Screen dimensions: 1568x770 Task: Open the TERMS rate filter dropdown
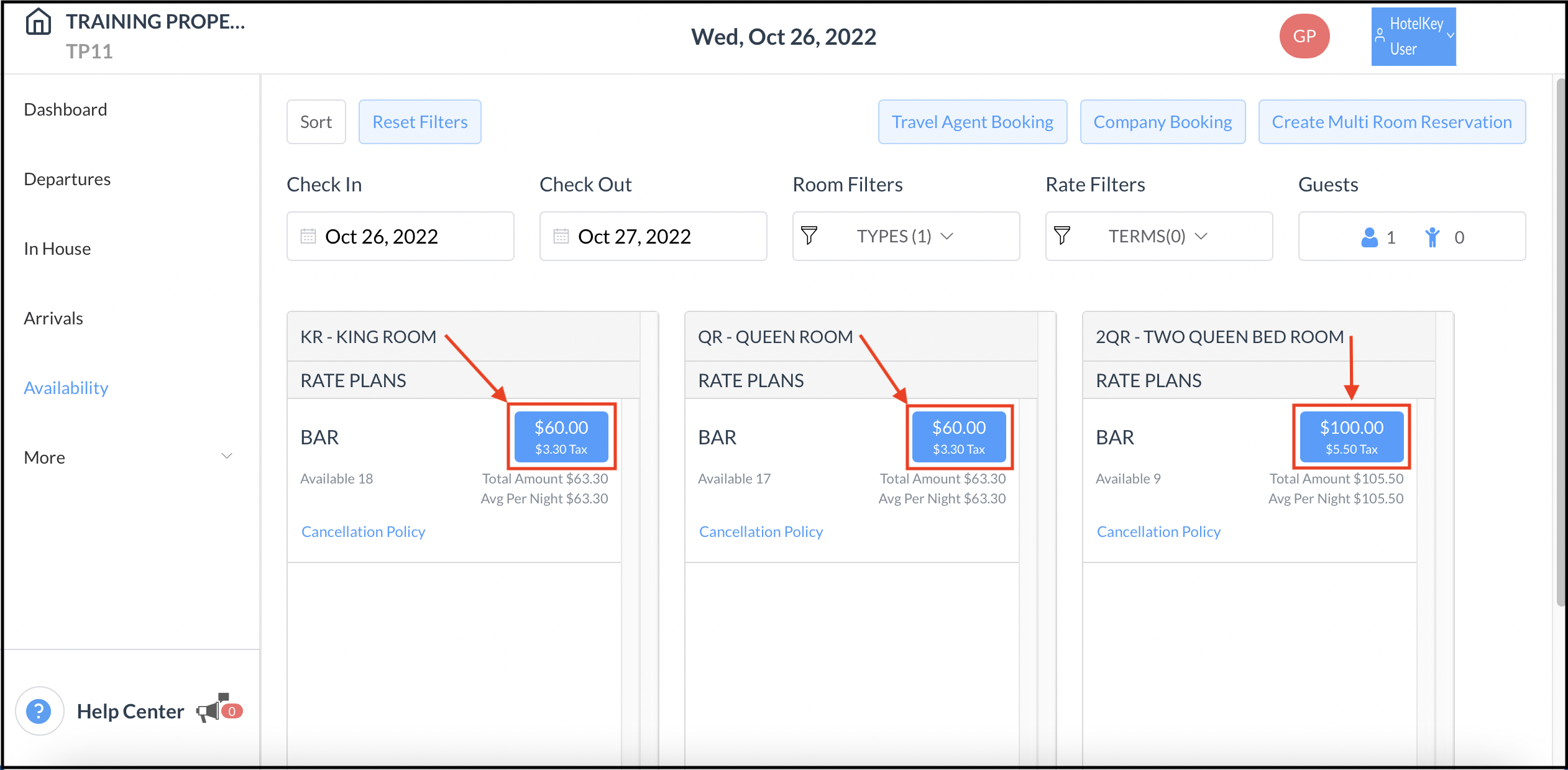(1157, 236)
